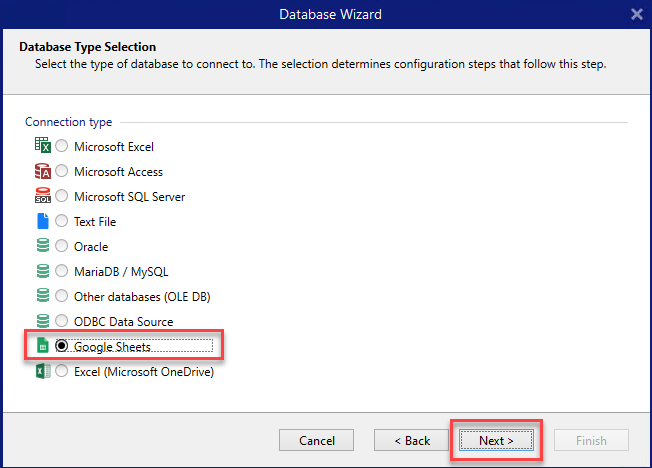Click the Microsoft Excel icon
This screenshot has width=652, height=468.
(42, 146)
